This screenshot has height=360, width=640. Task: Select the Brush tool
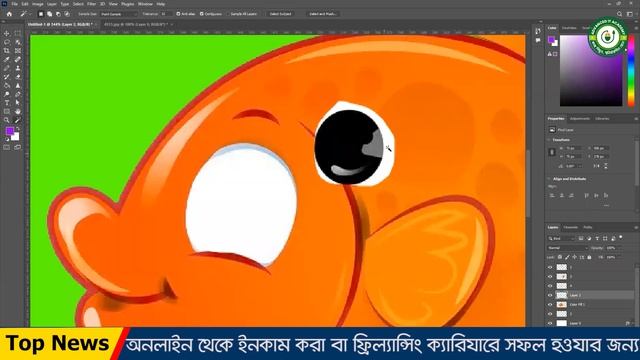pyautogui.click(x=7, y=68)
